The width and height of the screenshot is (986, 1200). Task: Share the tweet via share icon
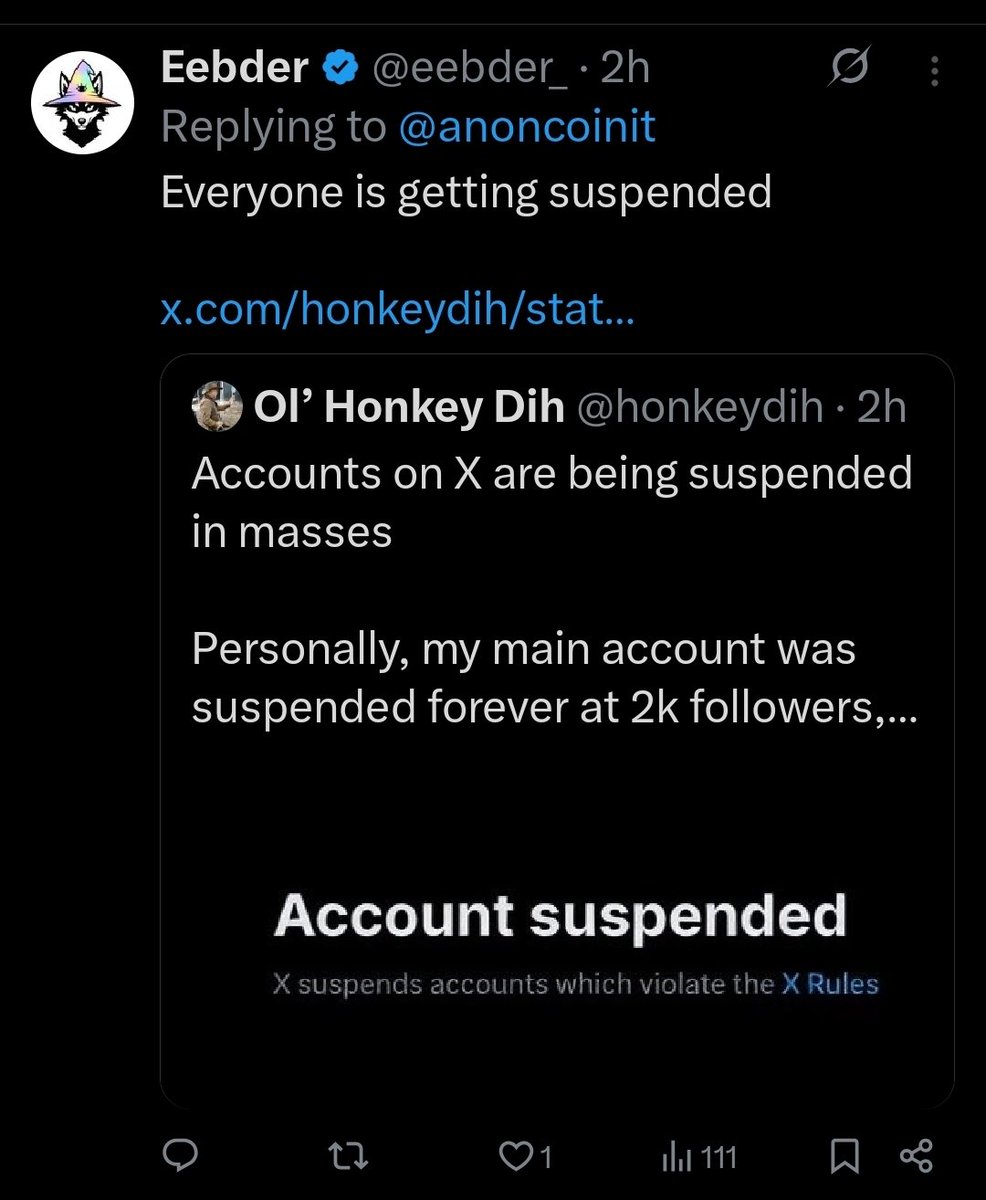coord(916,1157)
